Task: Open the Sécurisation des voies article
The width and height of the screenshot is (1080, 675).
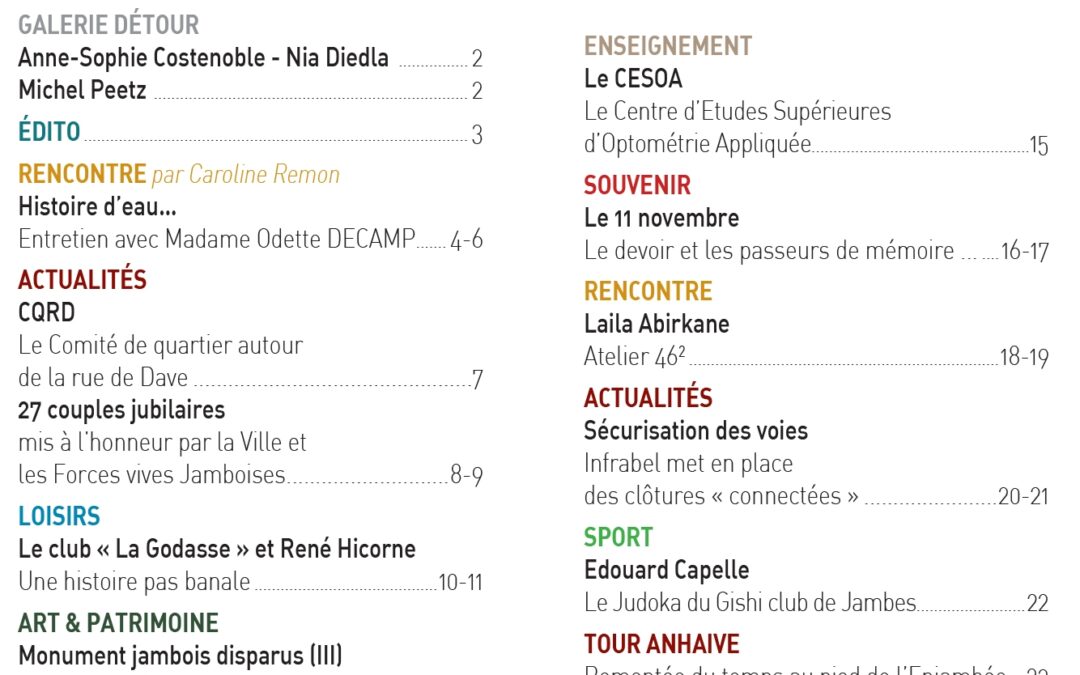Action: (695, 431)
